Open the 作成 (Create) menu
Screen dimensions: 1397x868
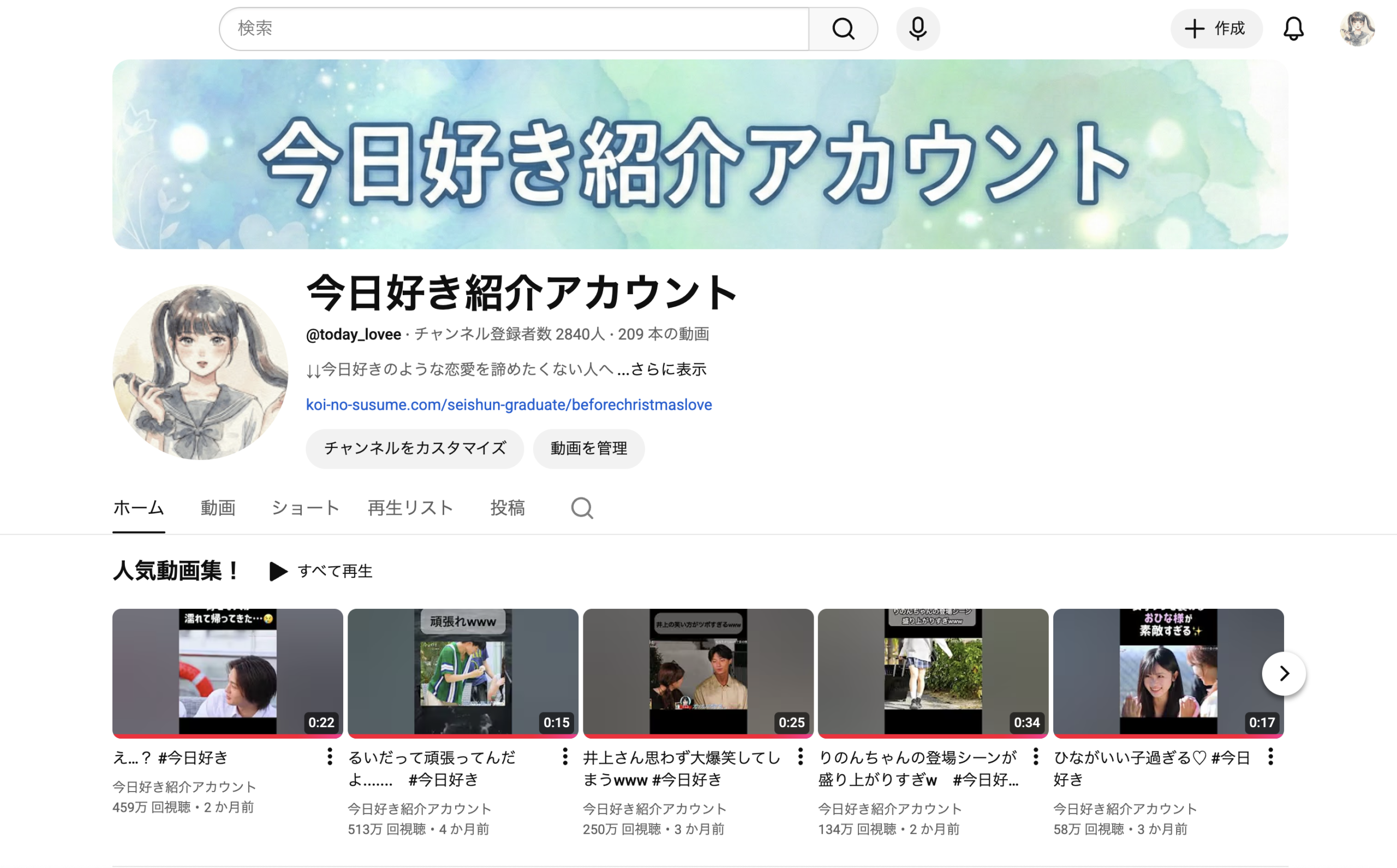point(1216,28)
